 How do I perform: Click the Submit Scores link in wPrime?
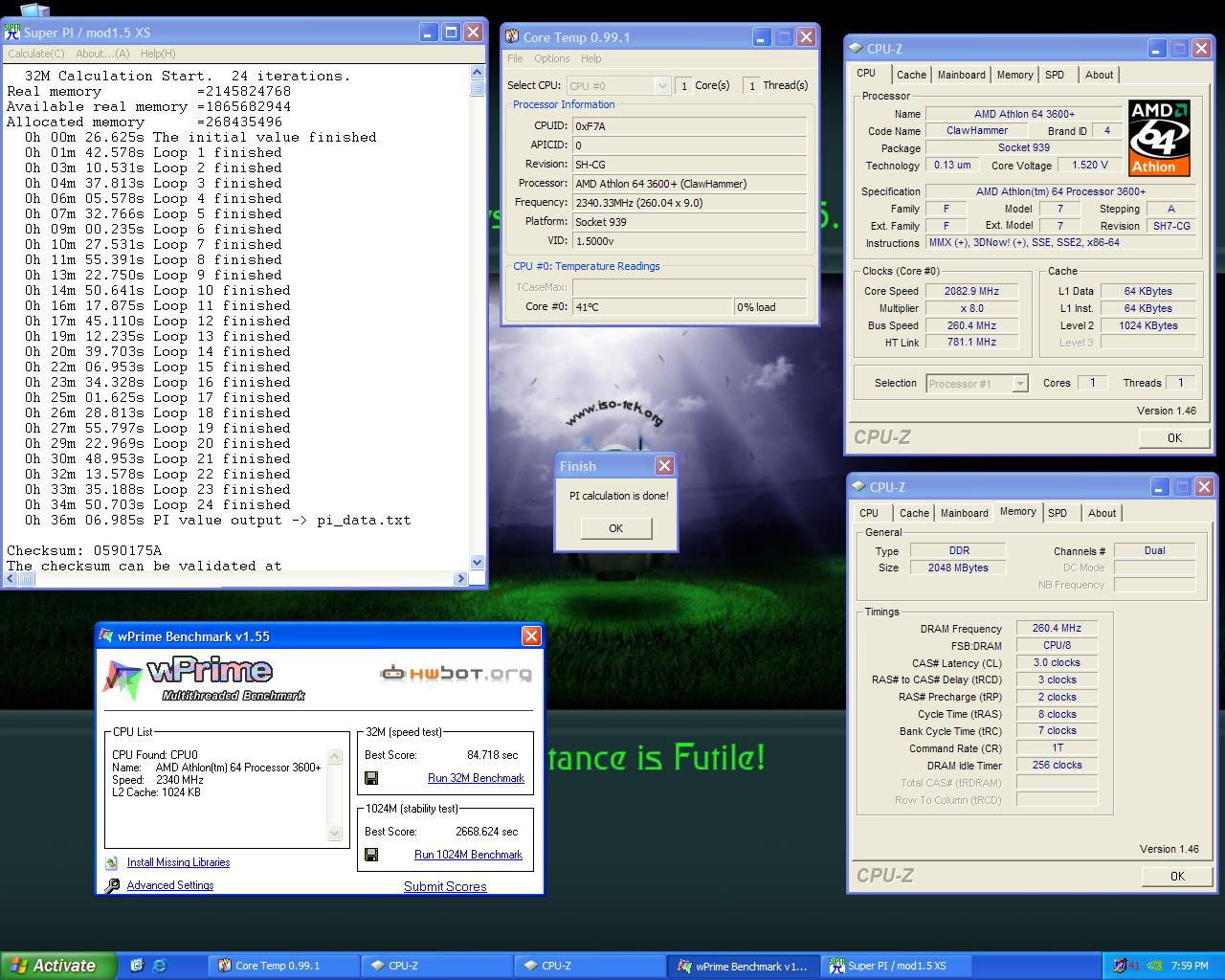tap(445, 886)
